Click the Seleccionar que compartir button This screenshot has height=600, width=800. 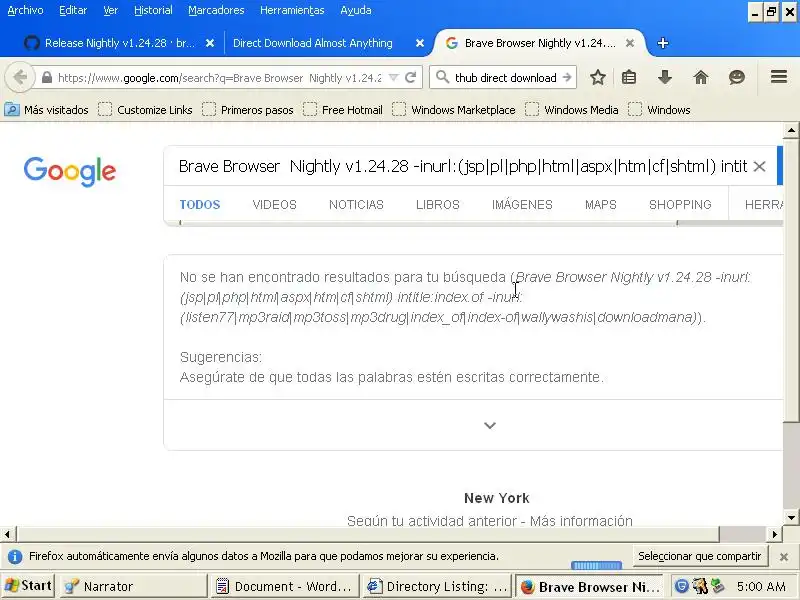pos(699,556)
